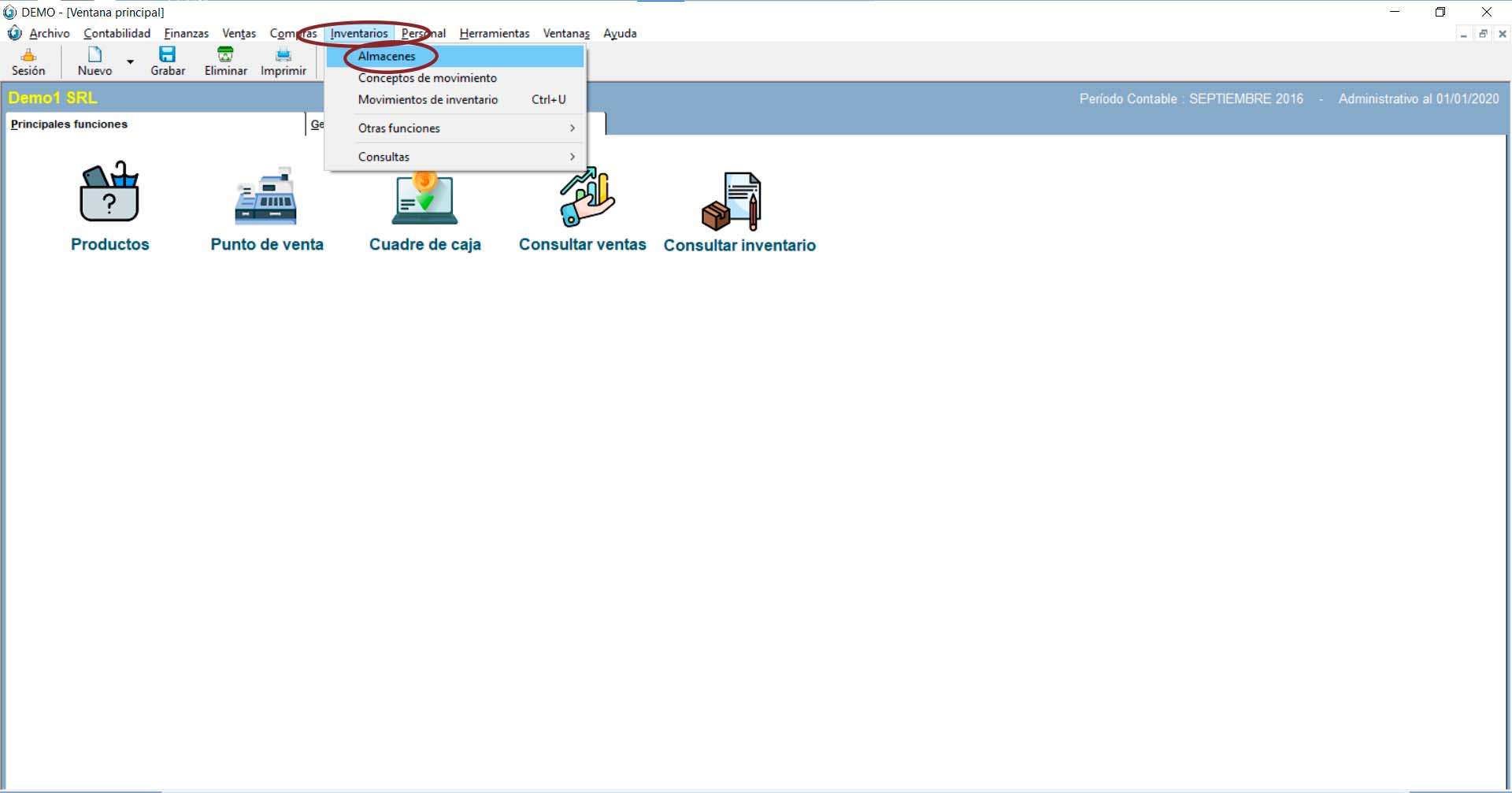
Task: Launch Punto de venta cash register icon
Action: coord(266,197)
